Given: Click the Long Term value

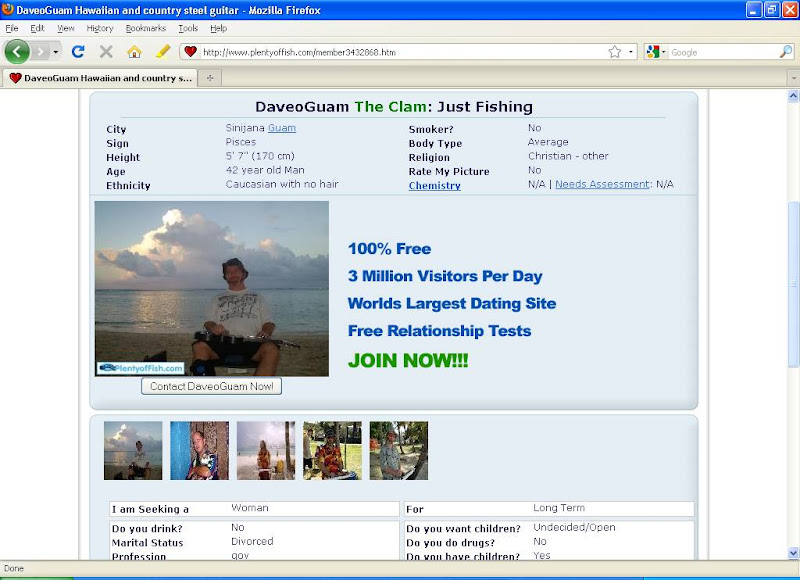Looking at the screenshot, I should (559, 508).
